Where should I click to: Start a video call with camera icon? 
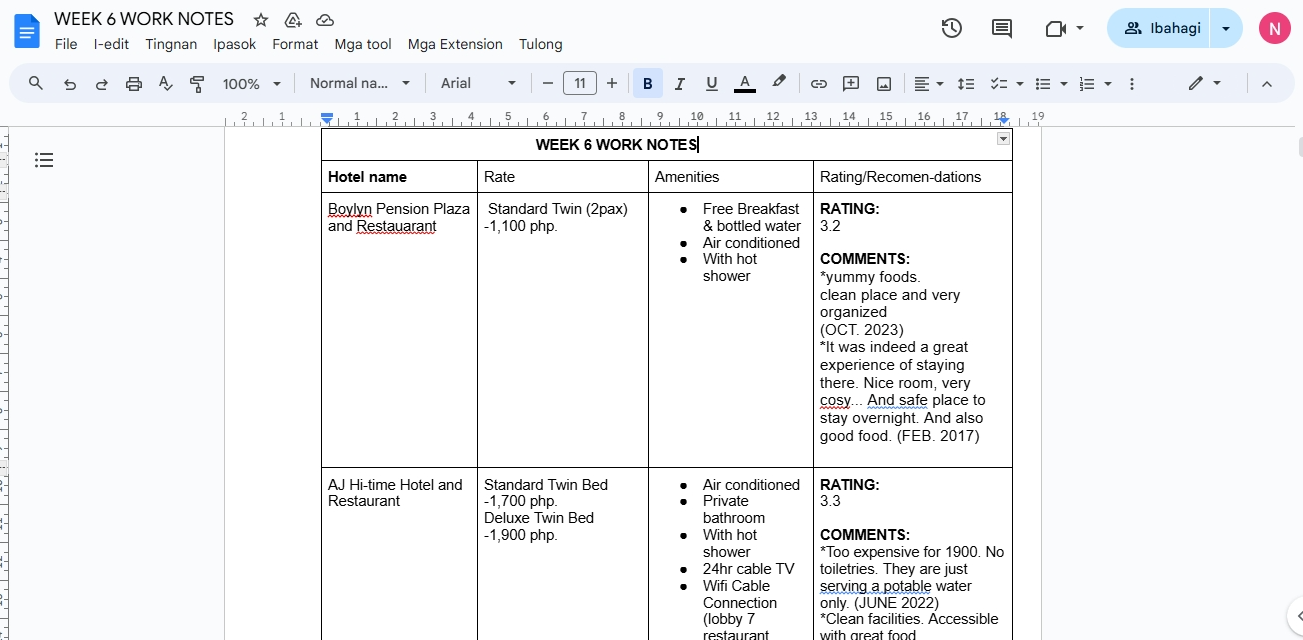pyautogui.click(x=1056, y=28)
